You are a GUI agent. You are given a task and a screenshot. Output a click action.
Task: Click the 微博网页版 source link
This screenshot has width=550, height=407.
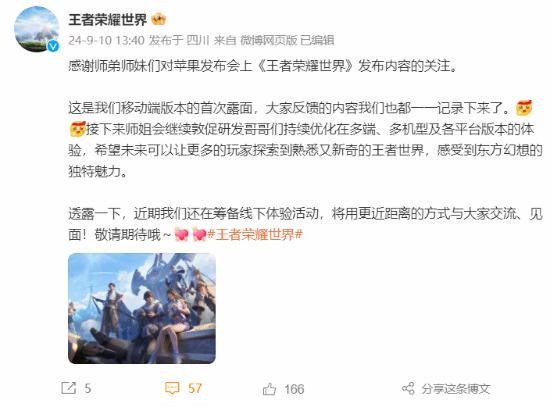[x=269, y=40]
